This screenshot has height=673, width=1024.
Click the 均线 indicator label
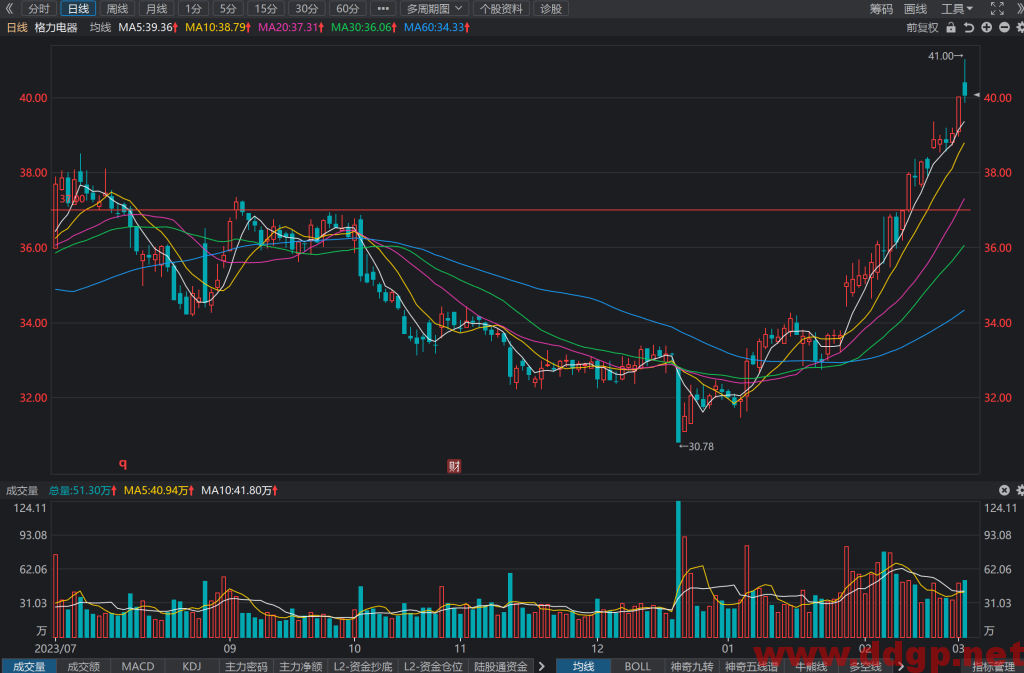[x=100, y=27]
